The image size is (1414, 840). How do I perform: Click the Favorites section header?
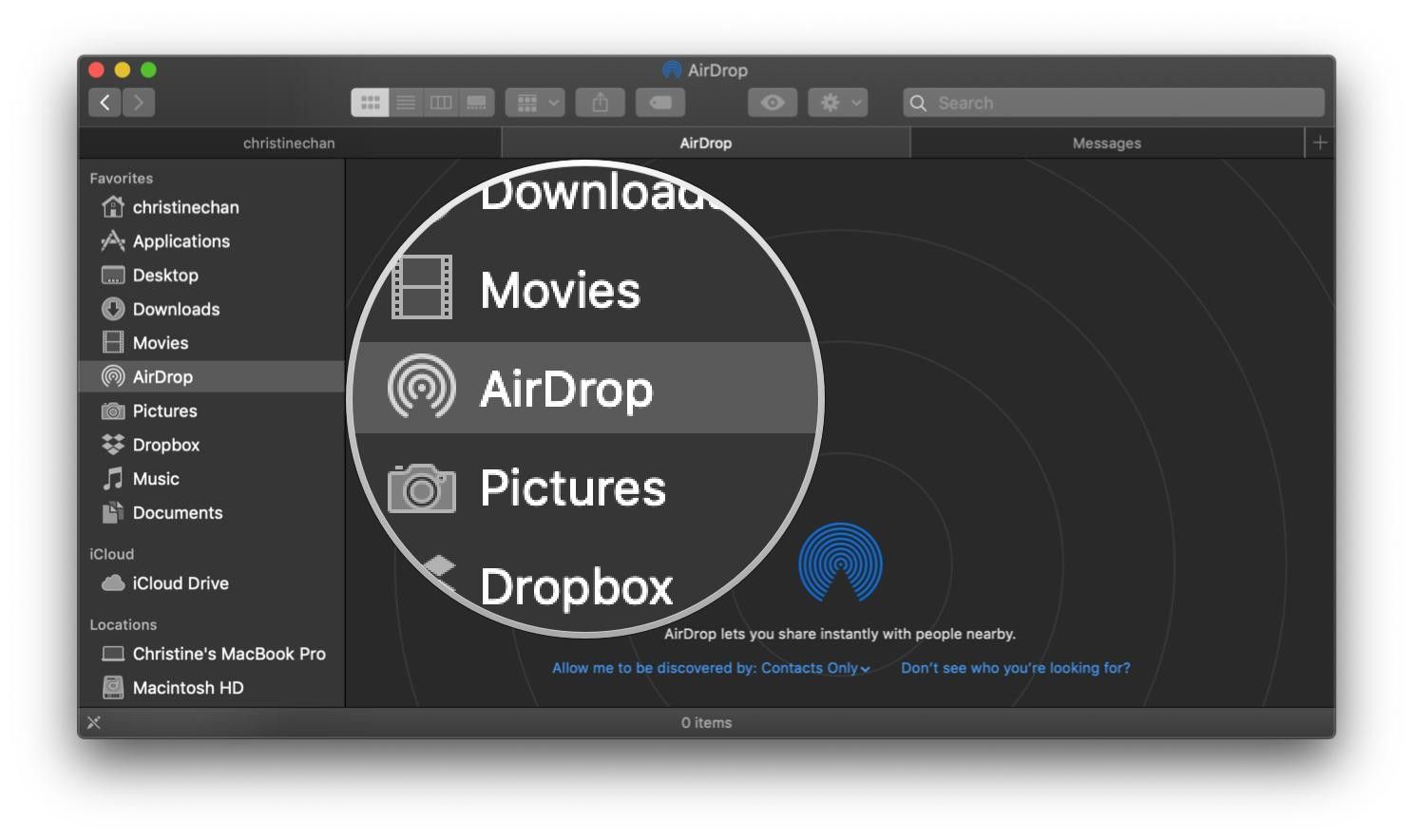[x=121, y=179]
